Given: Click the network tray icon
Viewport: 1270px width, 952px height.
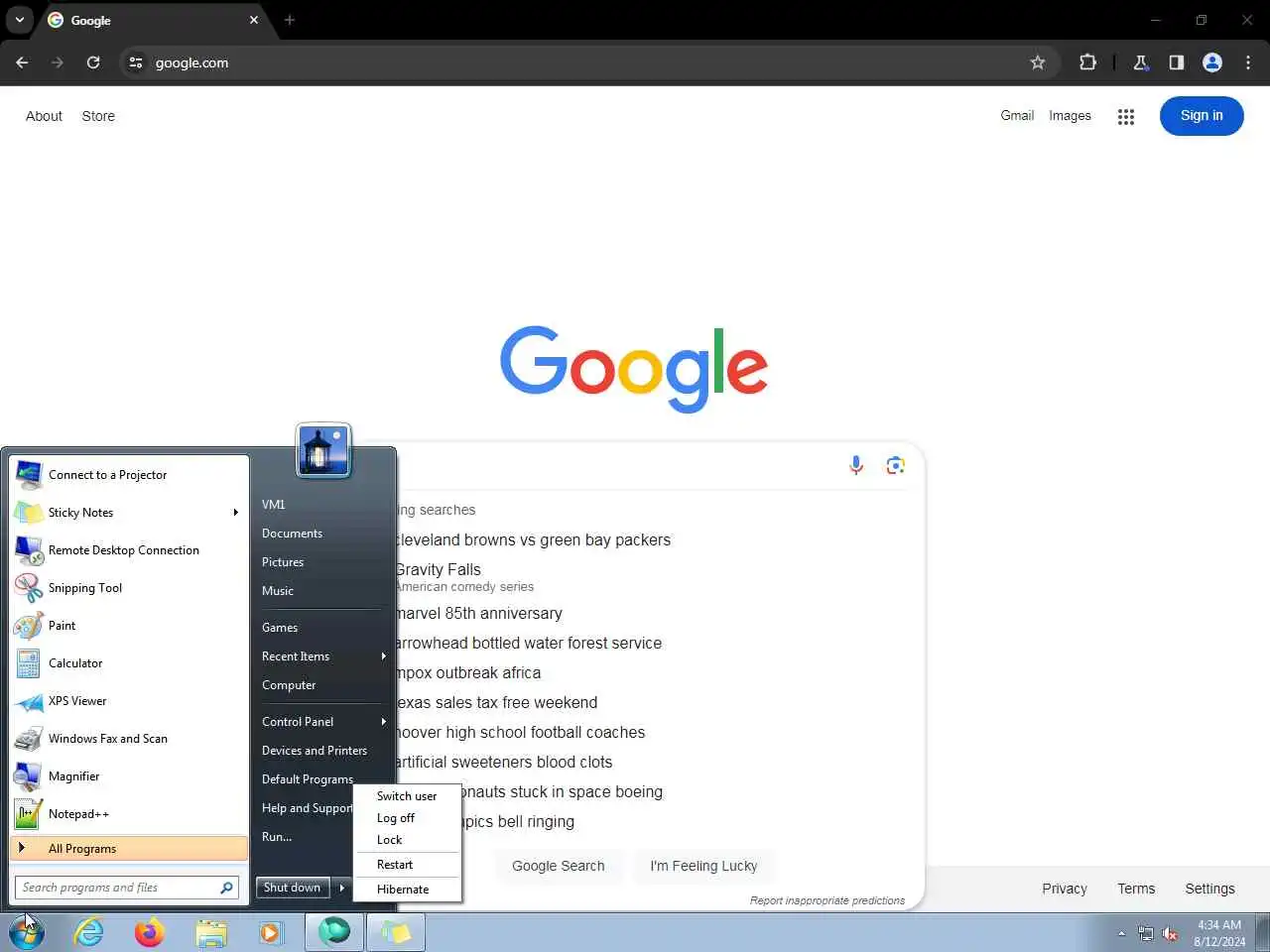Looking at the screenshot, I should [x=1146, y=933].
